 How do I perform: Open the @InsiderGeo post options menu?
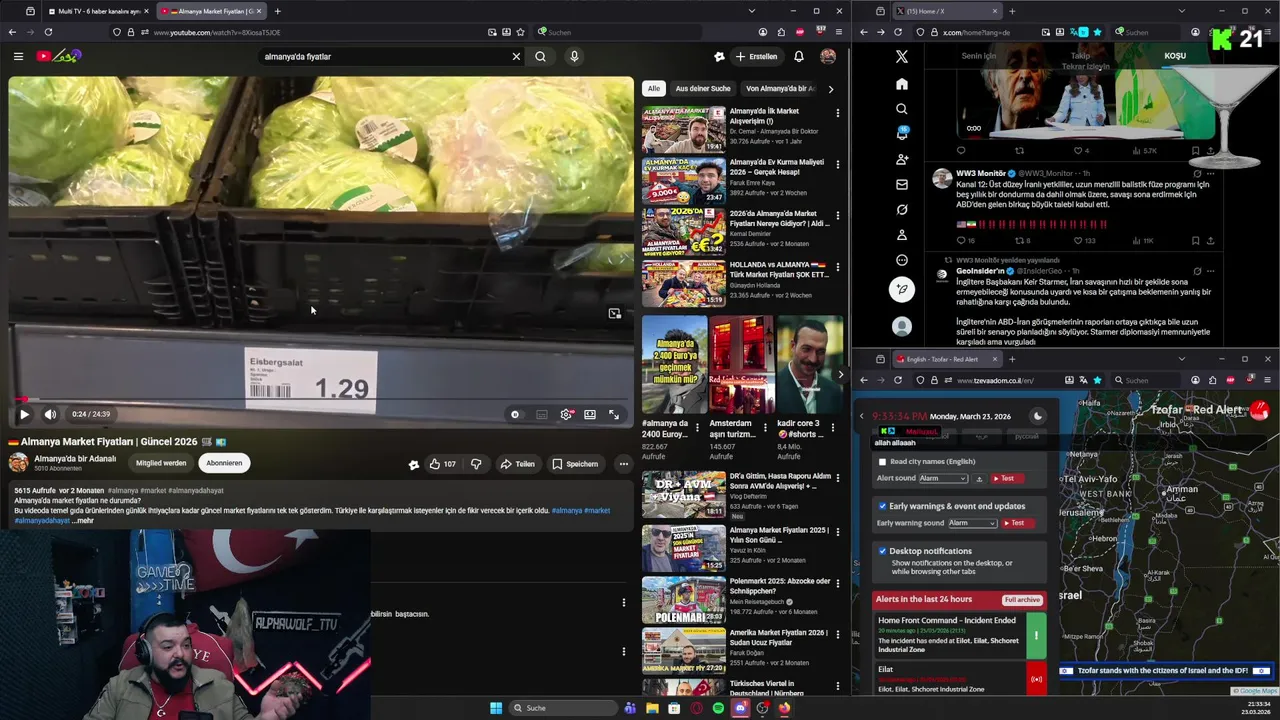1210,271
